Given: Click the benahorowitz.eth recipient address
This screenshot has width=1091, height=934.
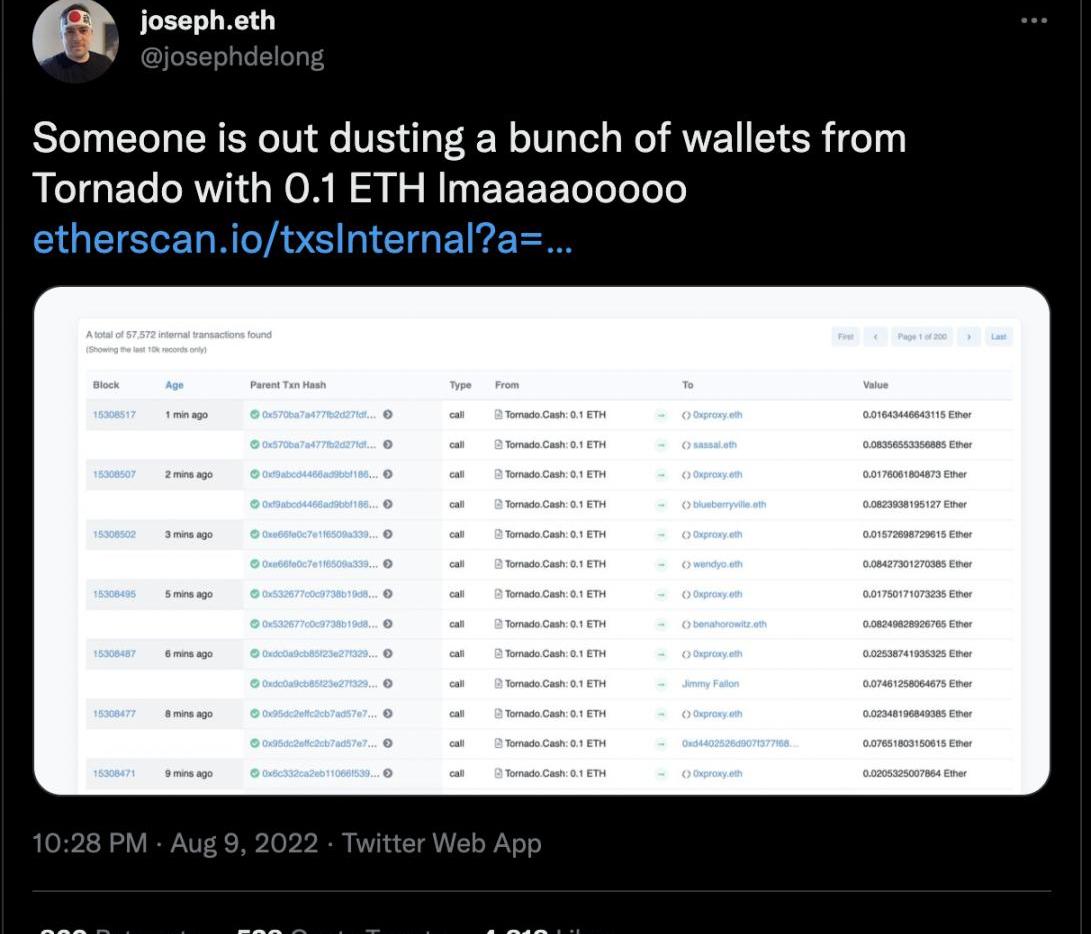Looking at the screenshot, I should (x=729, y=624).
